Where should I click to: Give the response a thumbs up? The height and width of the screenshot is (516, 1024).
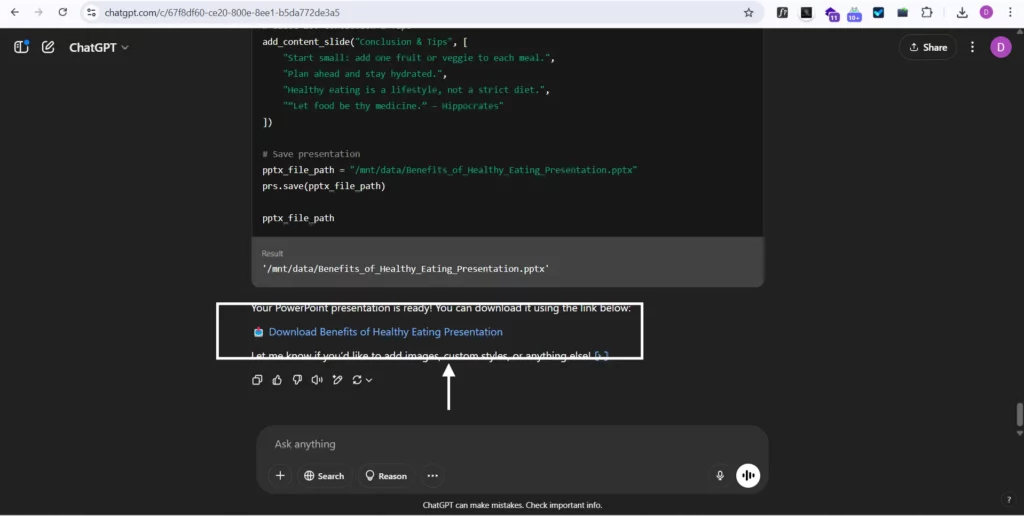277,380
